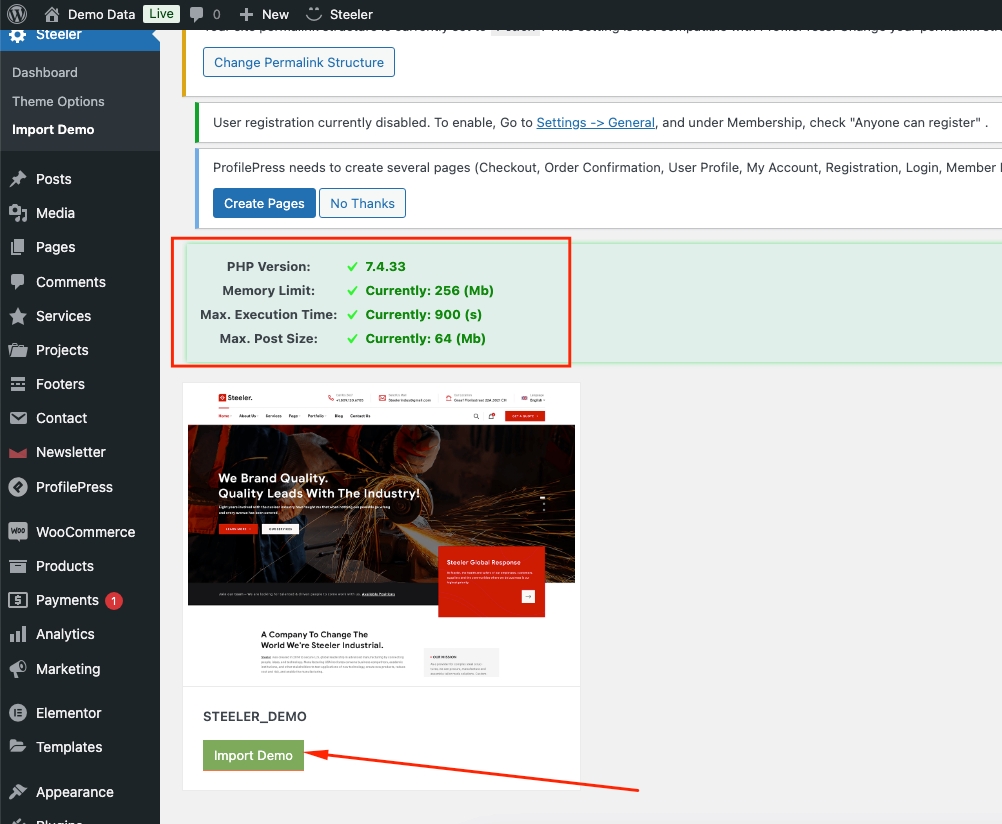Click the Create Pages button

point(264,203)
